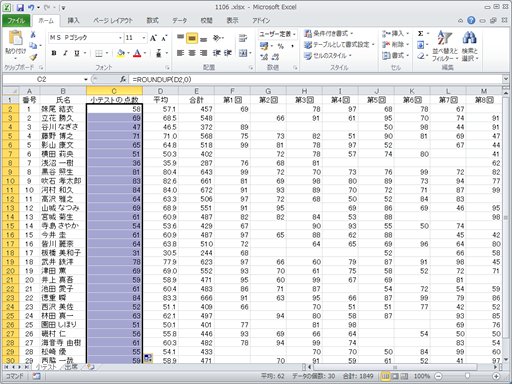Switch to the Page Layout tab
Viewport: 512px width, 384px height.
point(113,21)
